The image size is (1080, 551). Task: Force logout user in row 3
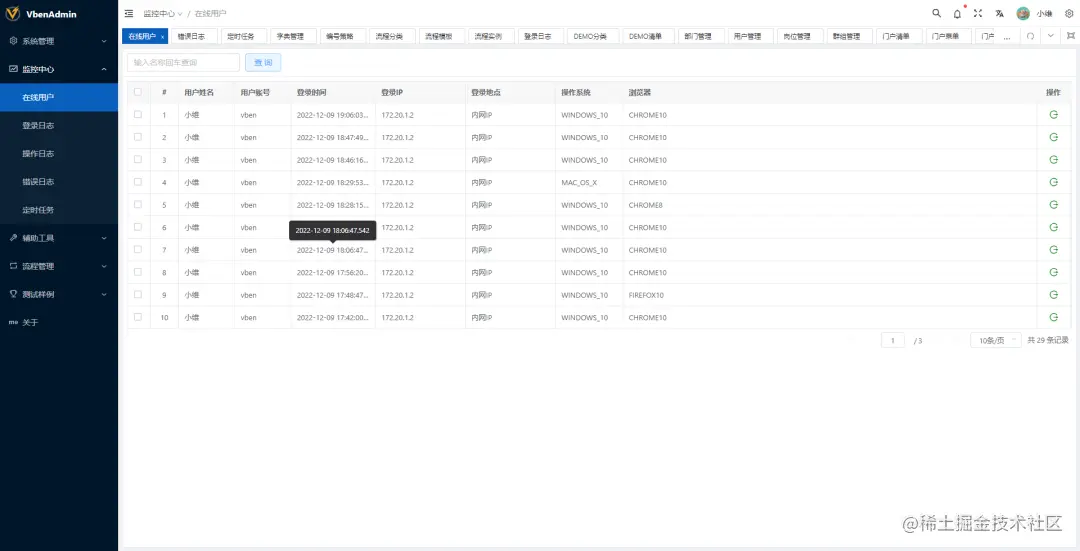point(1053,160)
